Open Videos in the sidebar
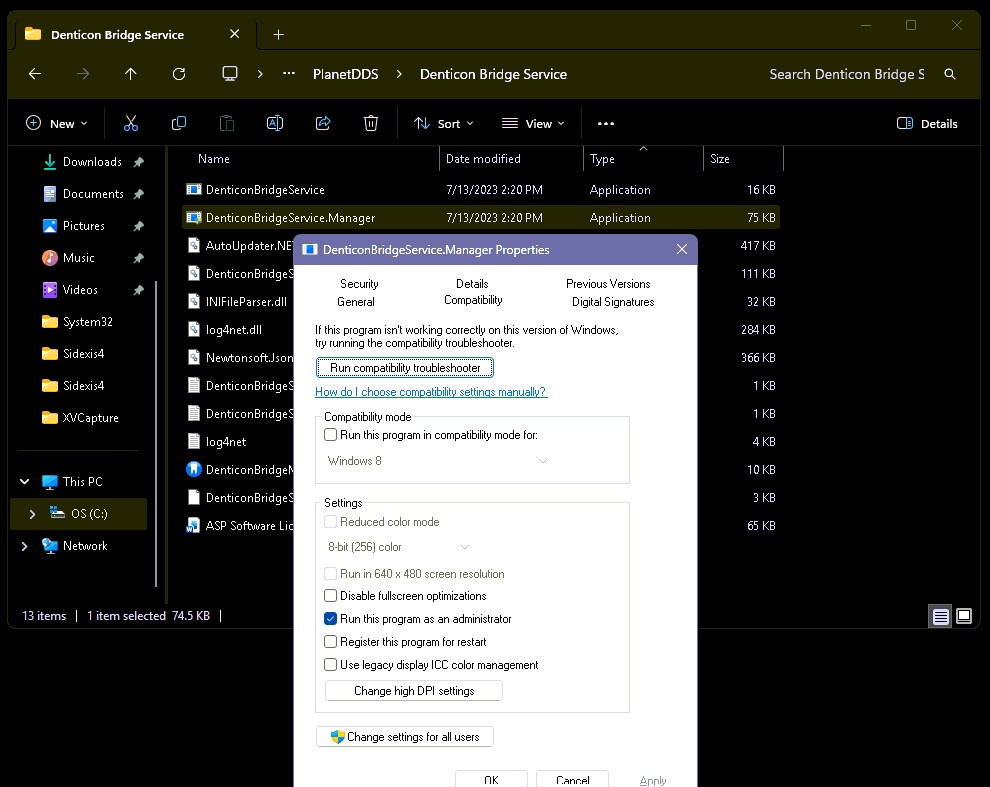 click(80, 290)
